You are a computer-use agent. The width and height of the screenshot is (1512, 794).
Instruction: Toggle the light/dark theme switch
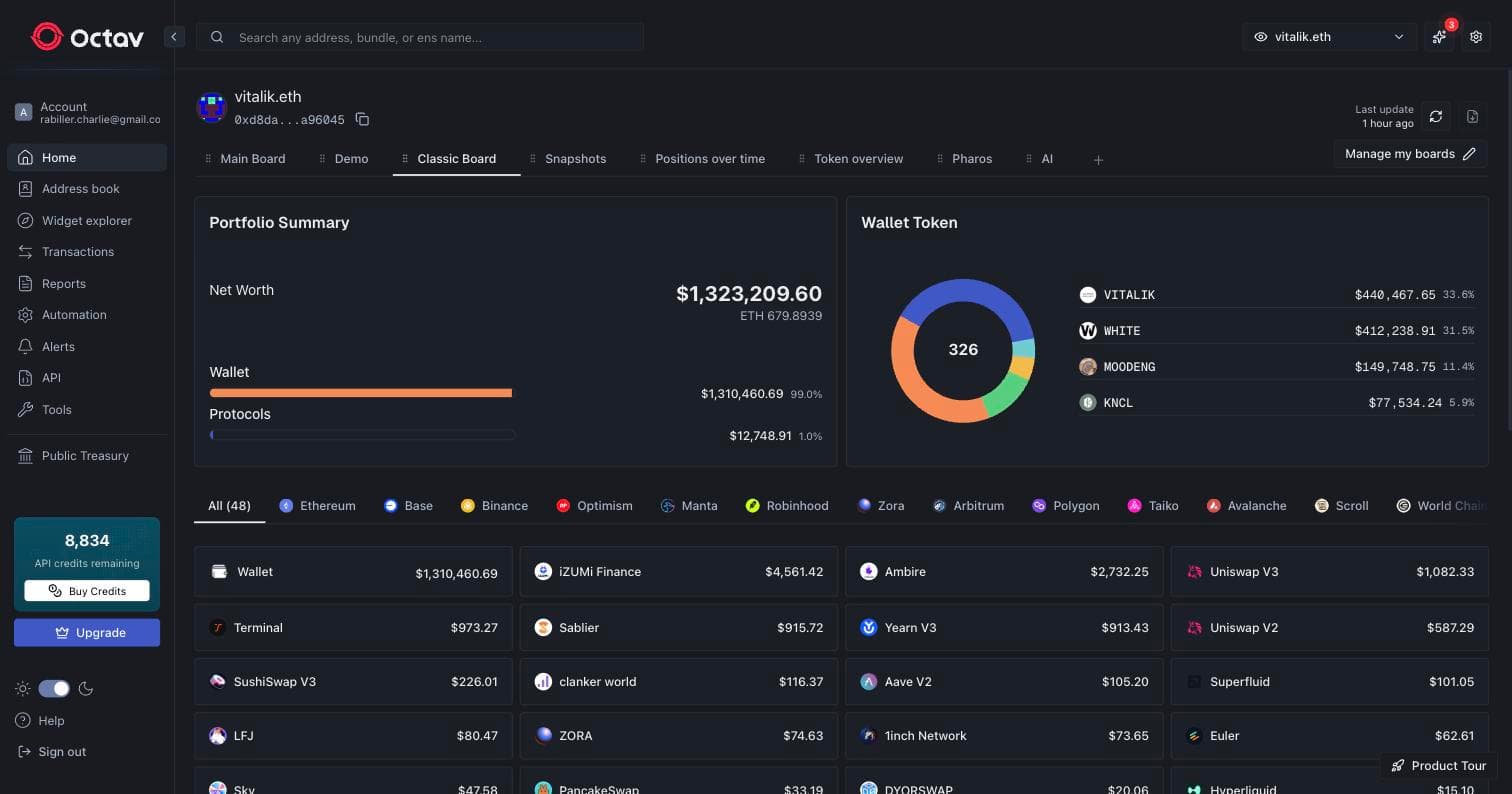click(54, 689)
